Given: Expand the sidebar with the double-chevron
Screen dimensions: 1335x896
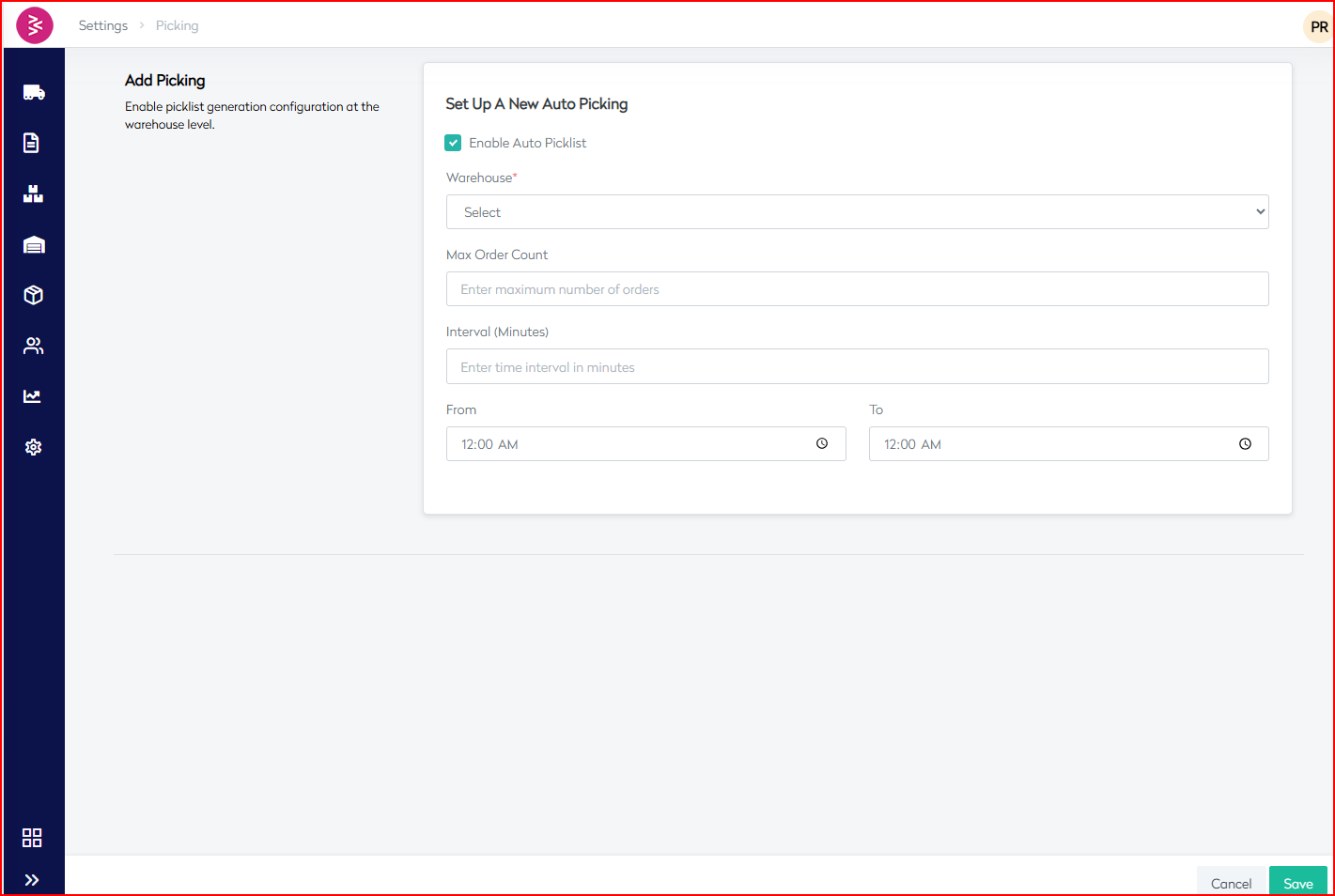Looking at the screenshot, I should tap(33, 879).
